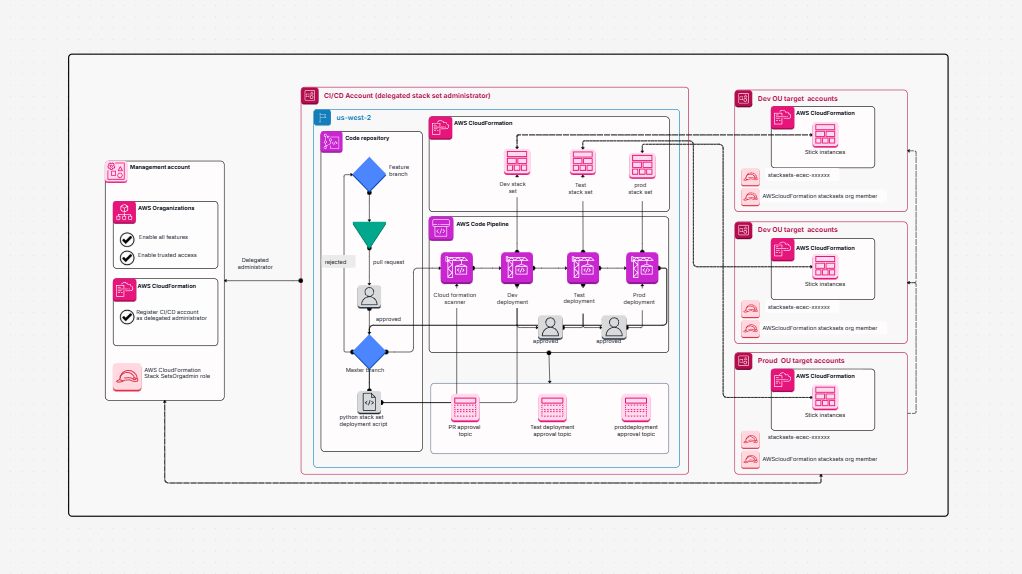Viewport: 1022px width, 574px height.
Task: Click the 'Proud OU target accounts' title
Action: click(x=800, y=361)
